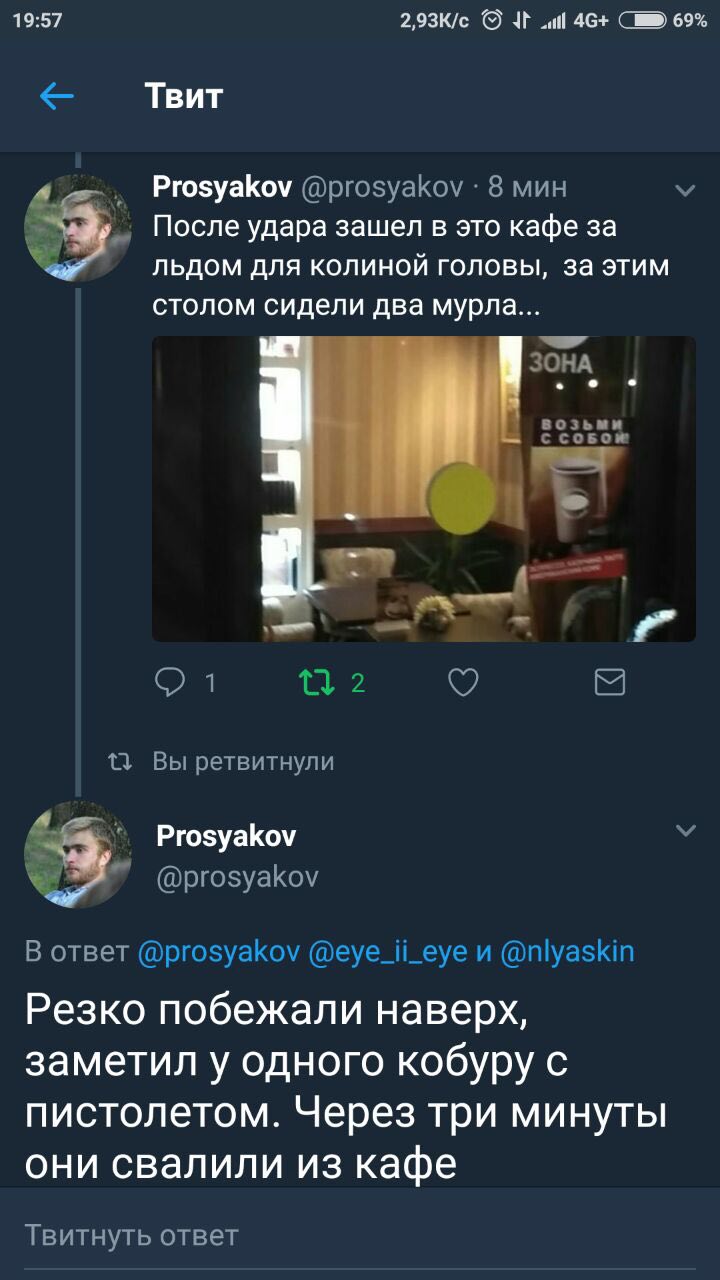Open the main tweet text about the кобура
The image size is (720, 1280).
pyautogui.click(x=346, y=1086)
